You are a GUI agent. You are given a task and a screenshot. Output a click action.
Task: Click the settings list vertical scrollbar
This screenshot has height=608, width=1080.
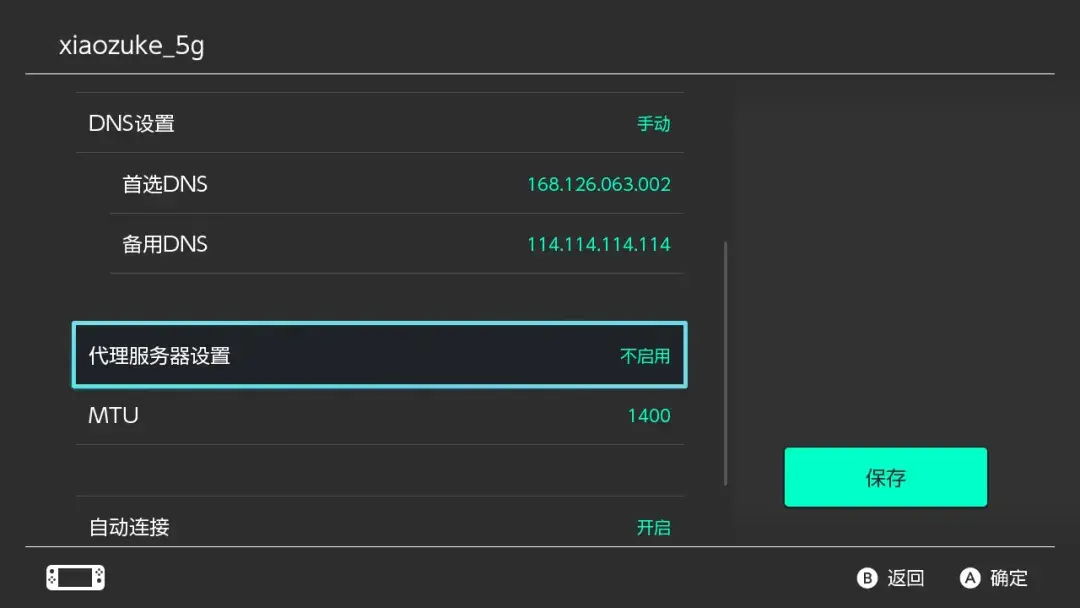tap(725, 363)
